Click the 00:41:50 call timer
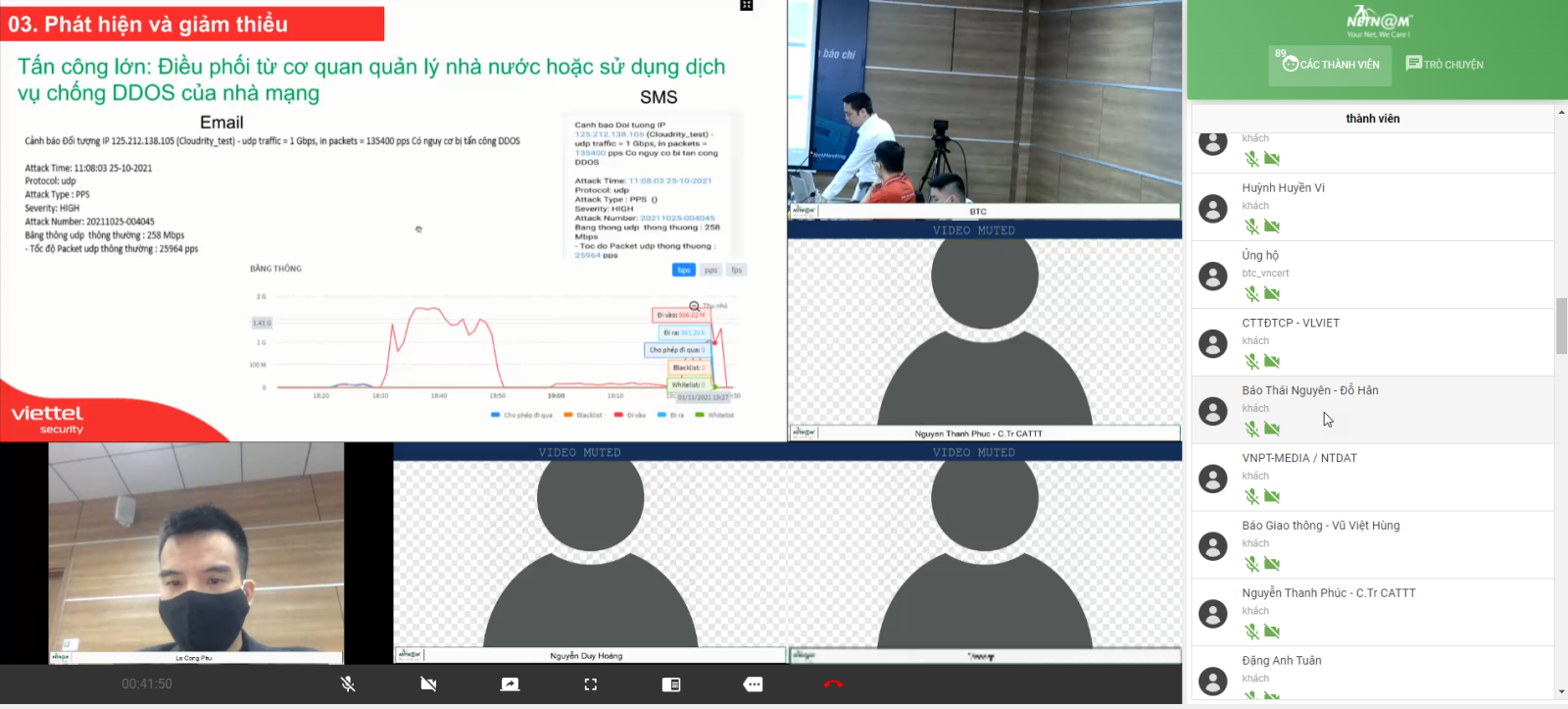Screen dimensions: 1568x709 coord(147,684)
